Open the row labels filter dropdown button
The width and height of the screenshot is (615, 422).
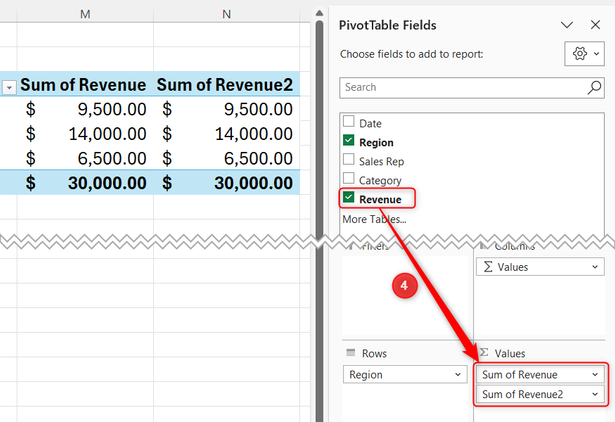tap(9, 87)
